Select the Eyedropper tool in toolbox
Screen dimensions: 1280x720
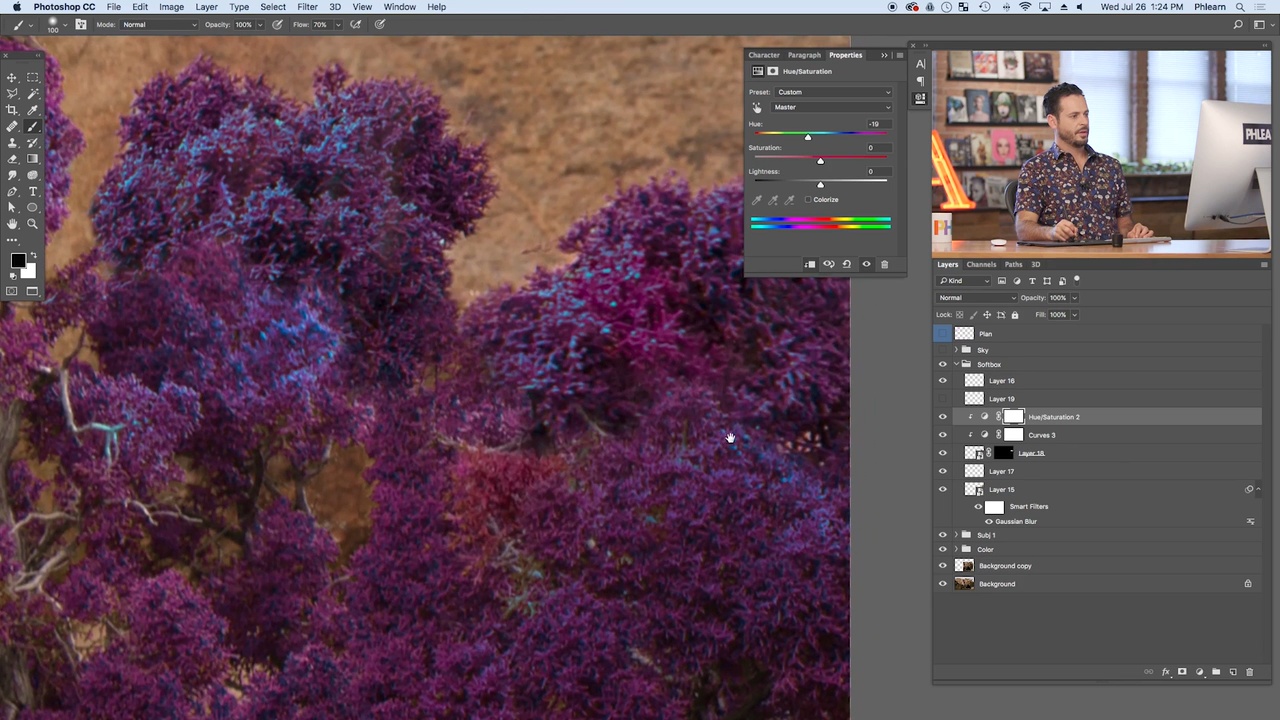point(33,110)
